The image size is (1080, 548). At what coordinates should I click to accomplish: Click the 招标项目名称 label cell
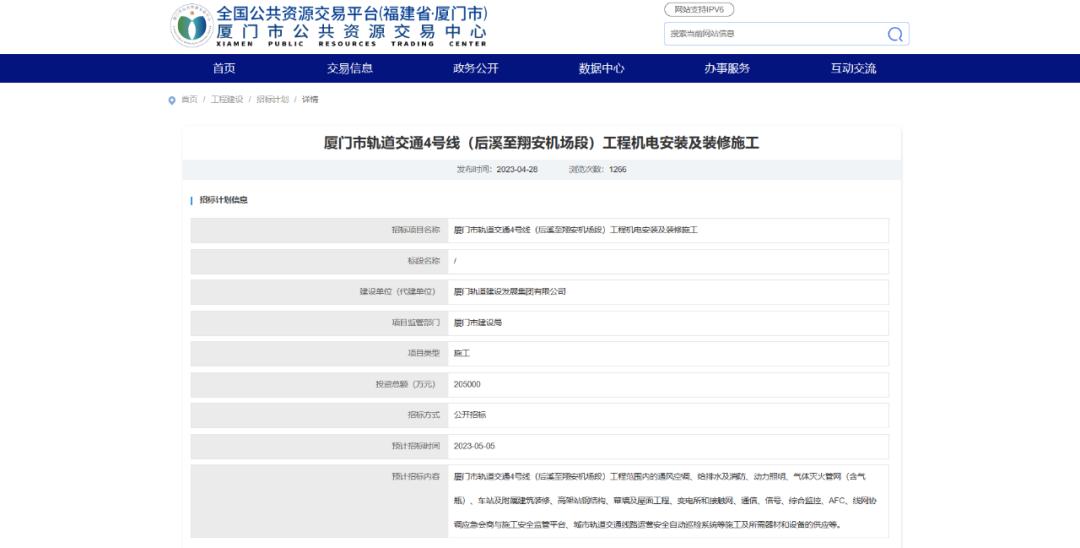(320, 230)
